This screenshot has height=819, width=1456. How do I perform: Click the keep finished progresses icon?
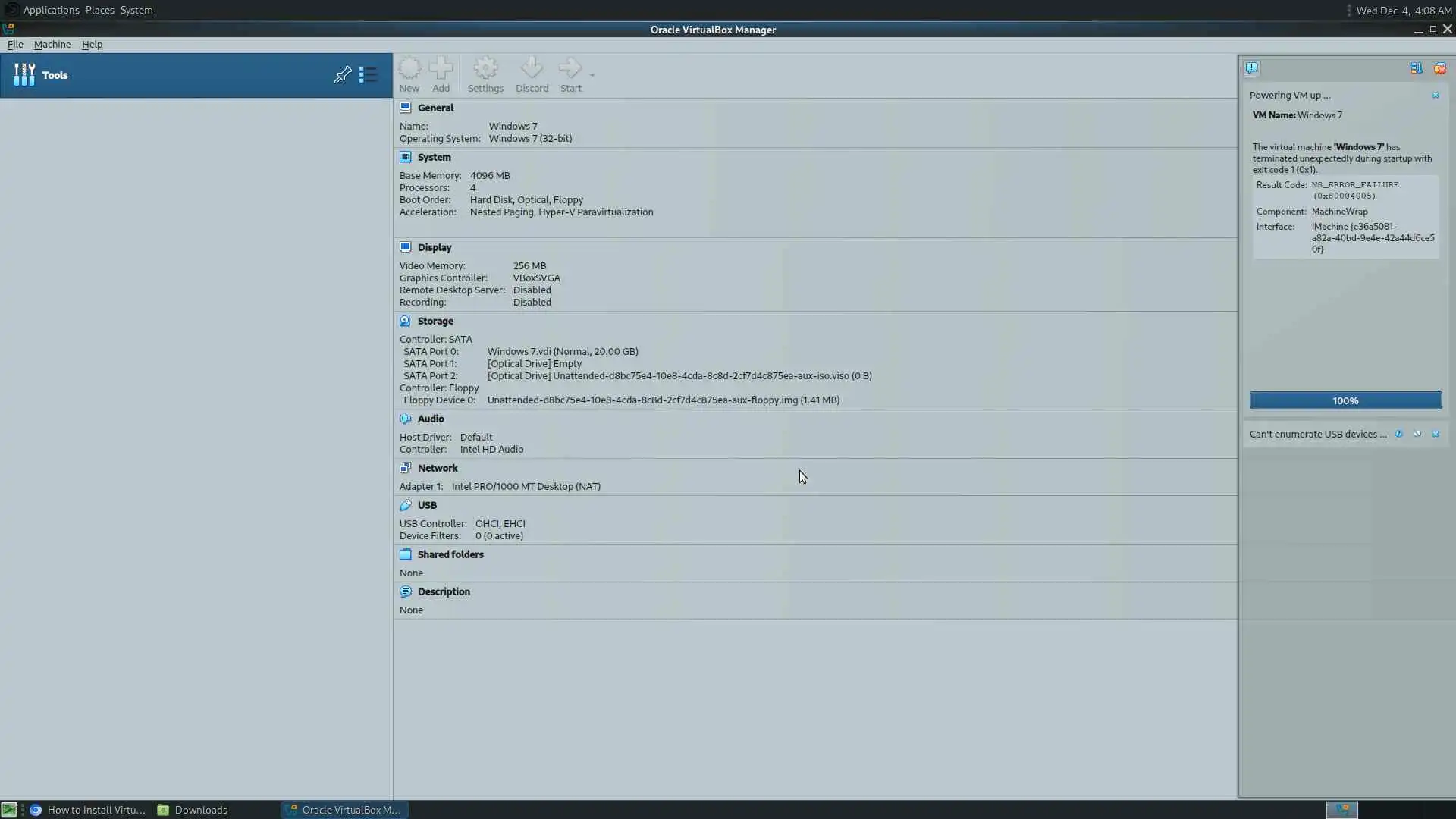point(1416,68)
